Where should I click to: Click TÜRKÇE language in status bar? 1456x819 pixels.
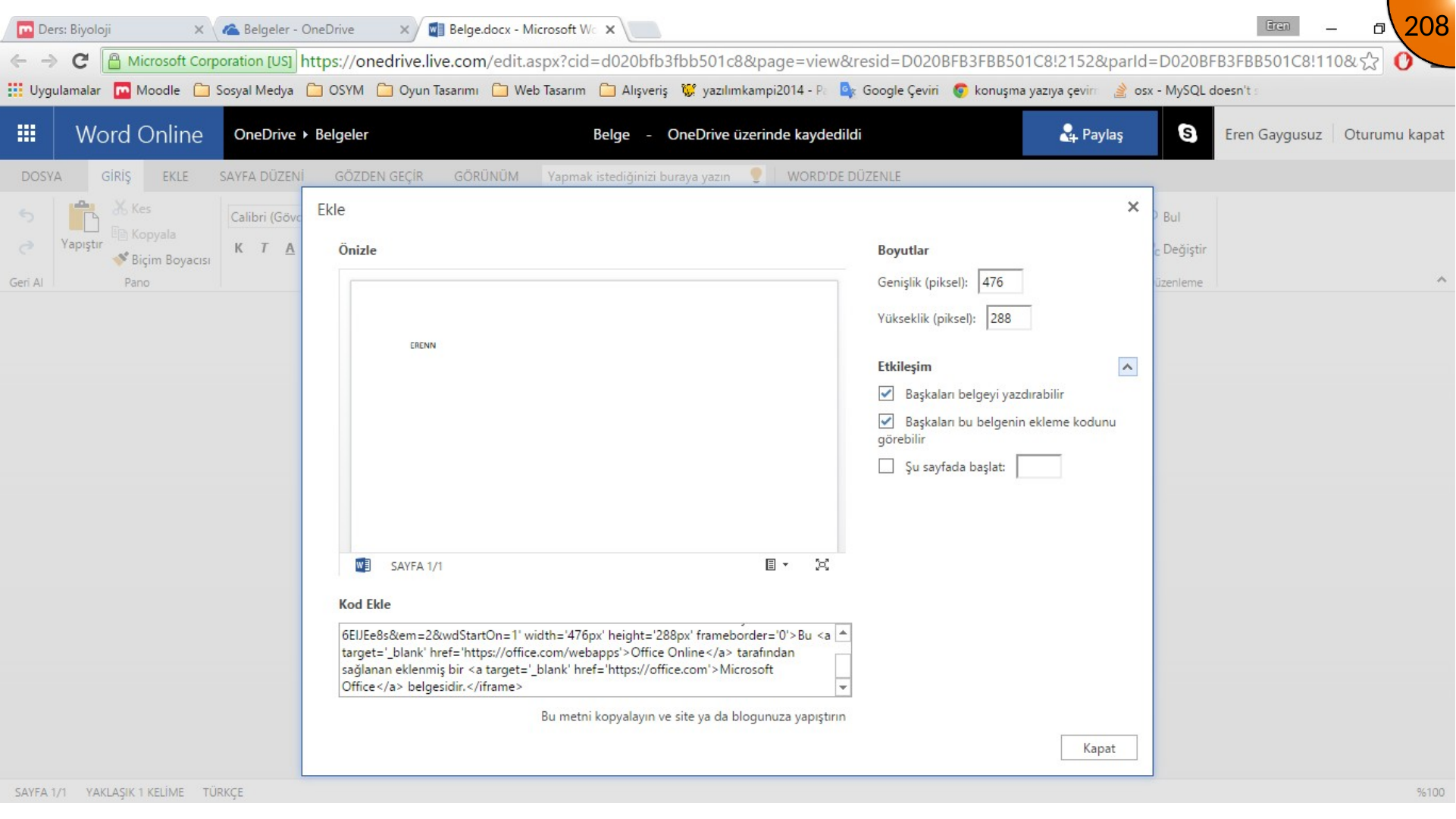coord(222,792)
